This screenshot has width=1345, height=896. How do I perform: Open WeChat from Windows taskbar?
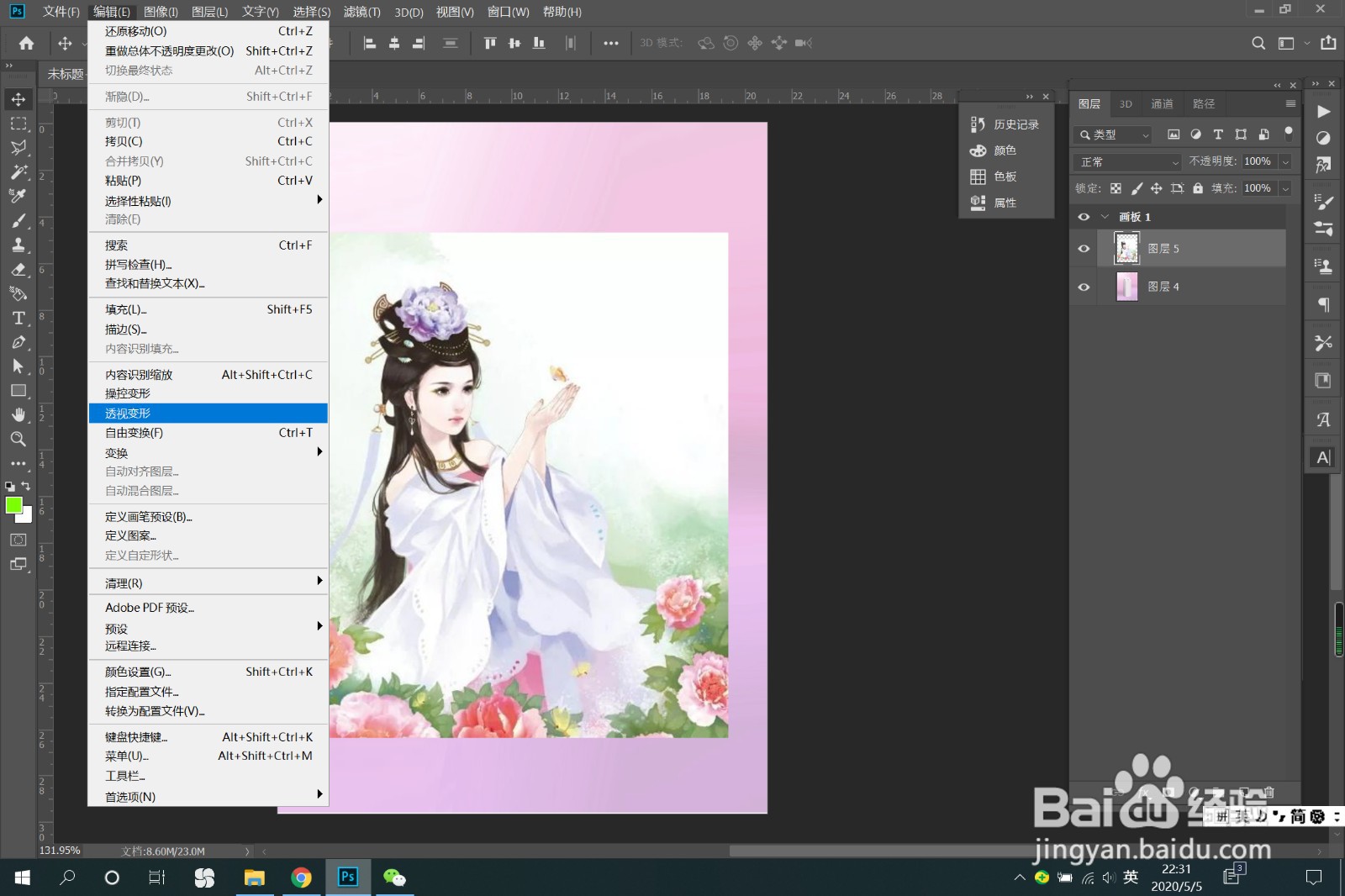[x=394, y=878]
